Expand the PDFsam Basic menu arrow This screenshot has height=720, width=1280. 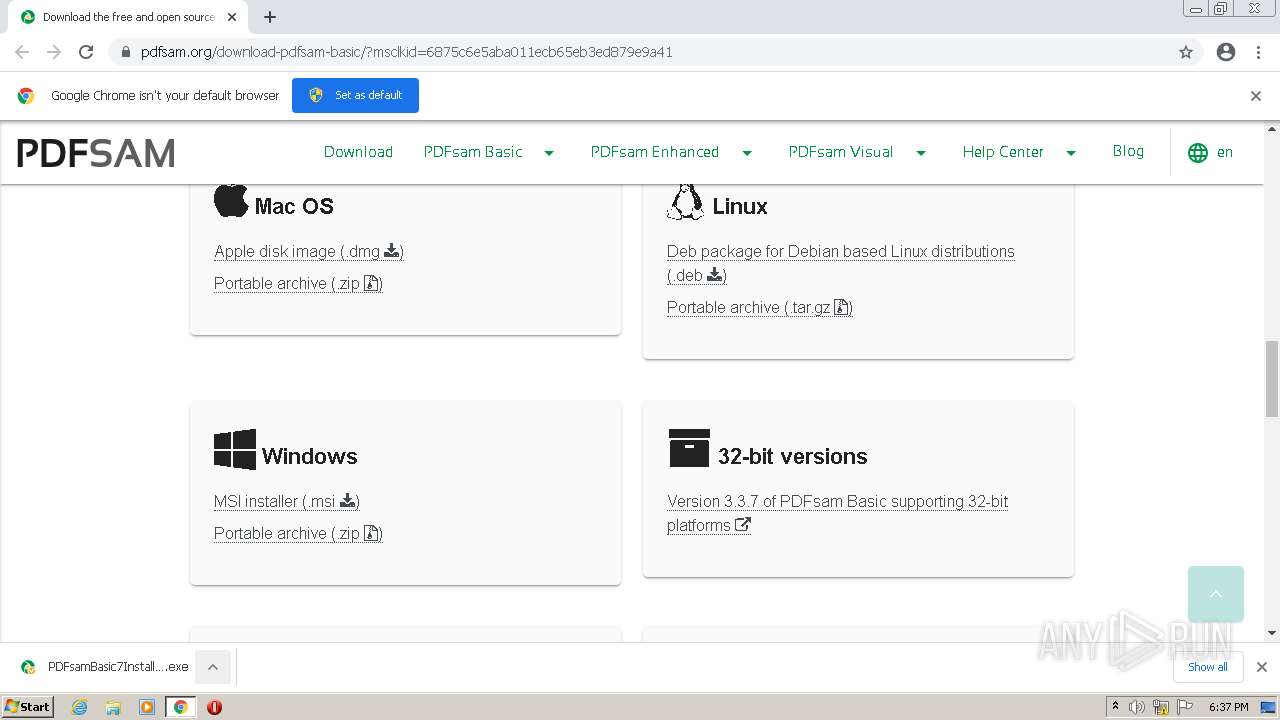pos(549,153)
